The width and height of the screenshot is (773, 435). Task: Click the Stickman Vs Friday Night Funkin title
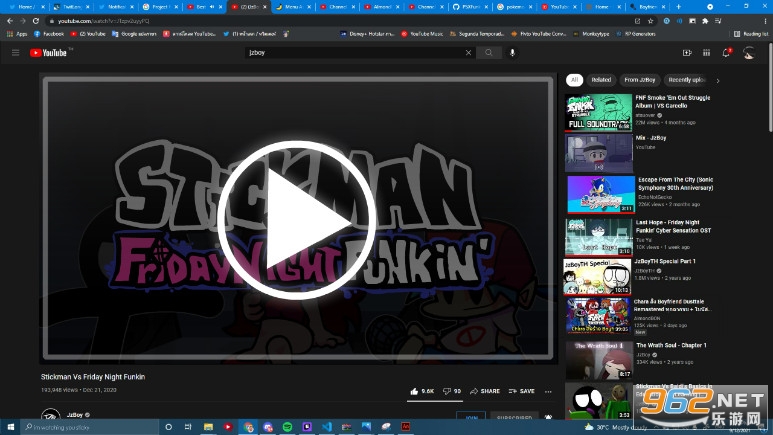click(x=93, y=377)
